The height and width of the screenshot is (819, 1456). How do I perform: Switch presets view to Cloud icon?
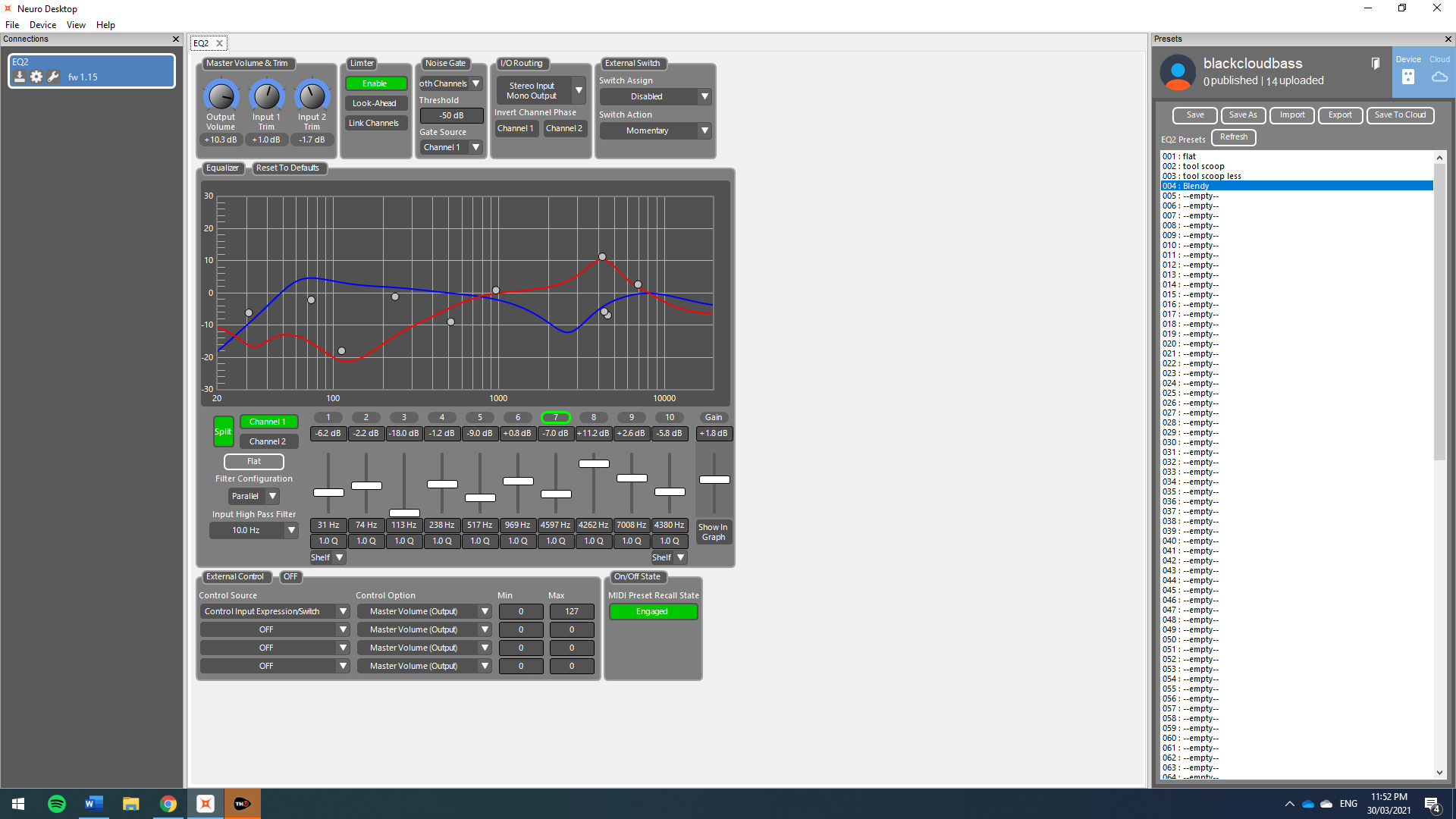(x=1439, y=77)
